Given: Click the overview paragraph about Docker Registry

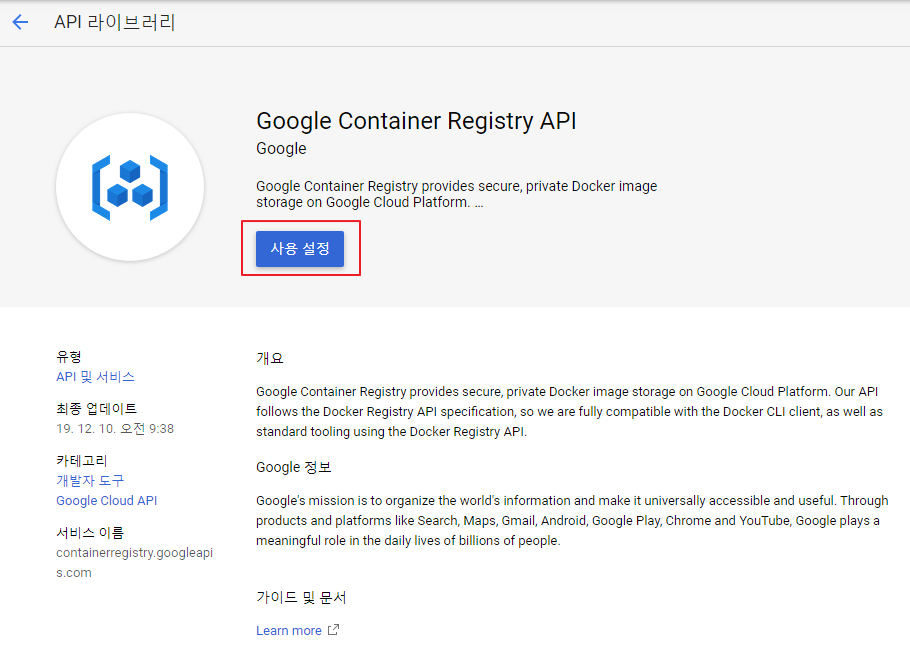Looking at the screenshot, I should [569, 411].
